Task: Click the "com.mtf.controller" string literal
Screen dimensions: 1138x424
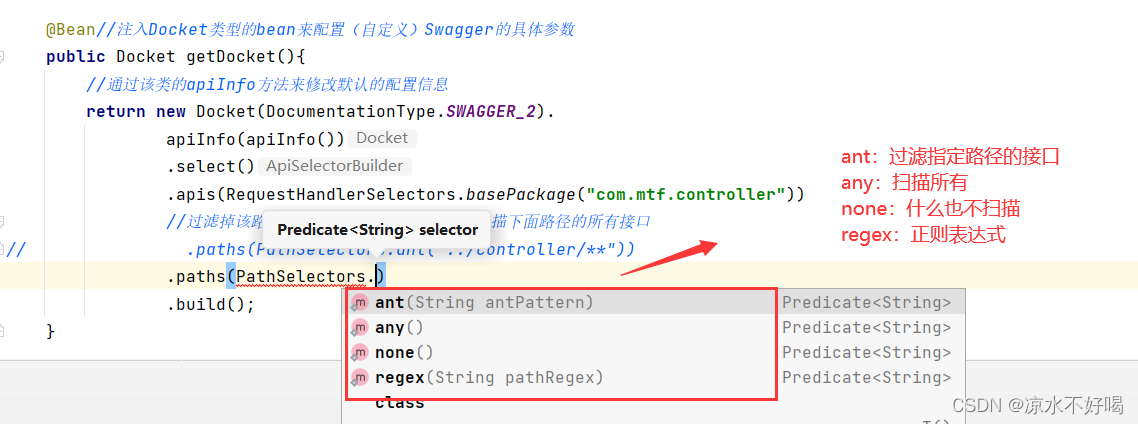Action: (686, 194)
